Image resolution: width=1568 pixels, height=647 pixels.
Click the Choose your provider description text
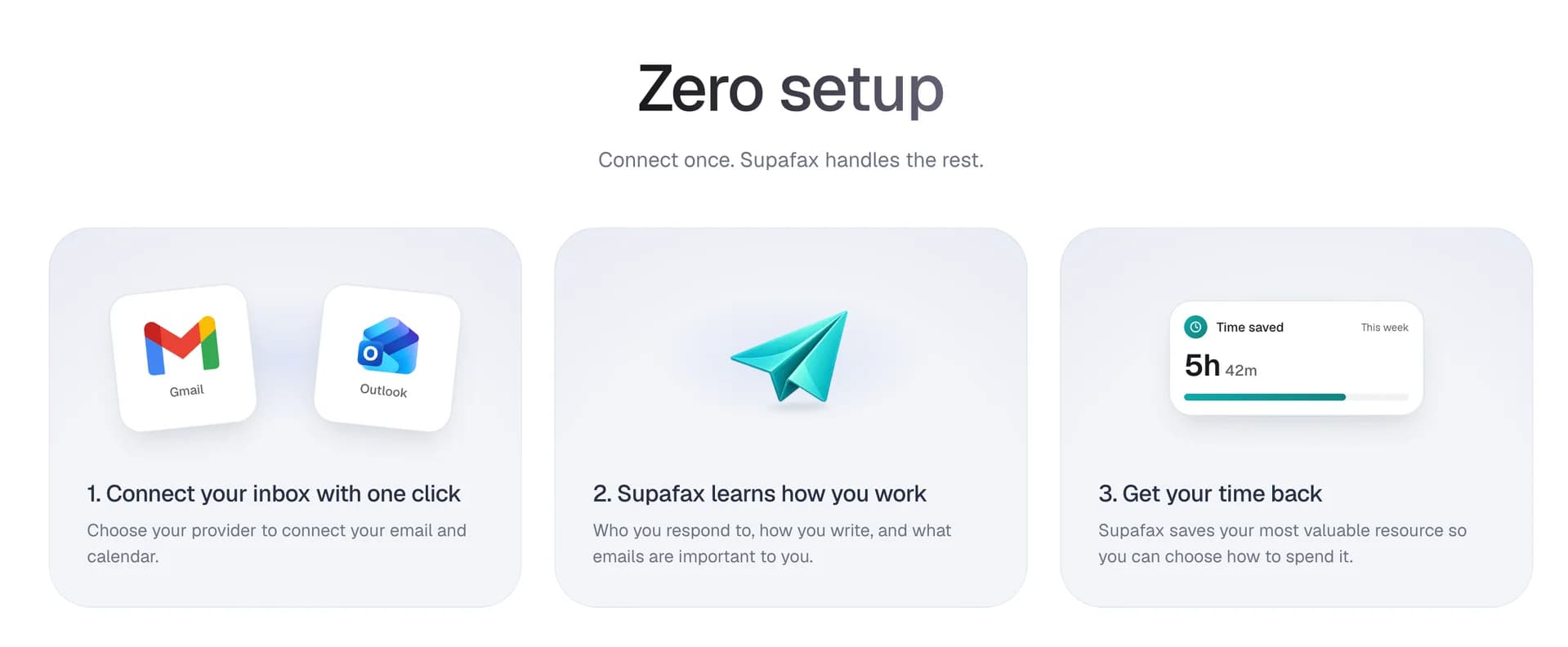(x=276, y=543)
